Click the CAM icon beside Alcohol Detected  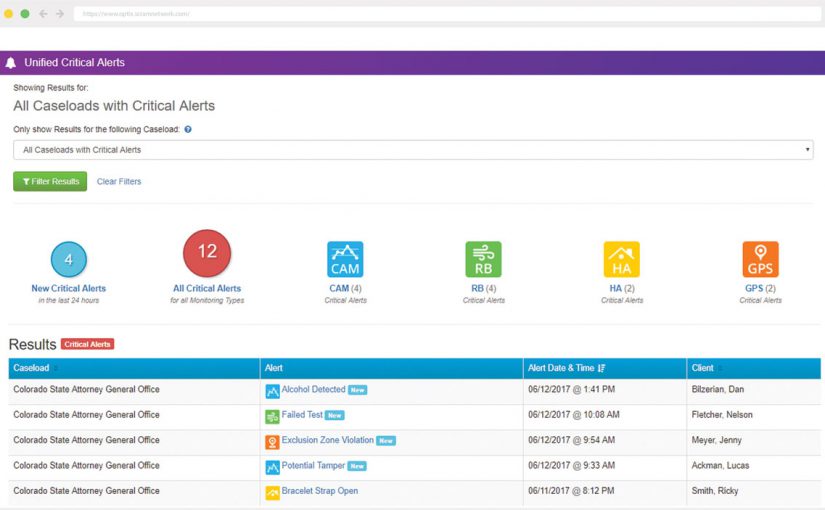(273, 392)
